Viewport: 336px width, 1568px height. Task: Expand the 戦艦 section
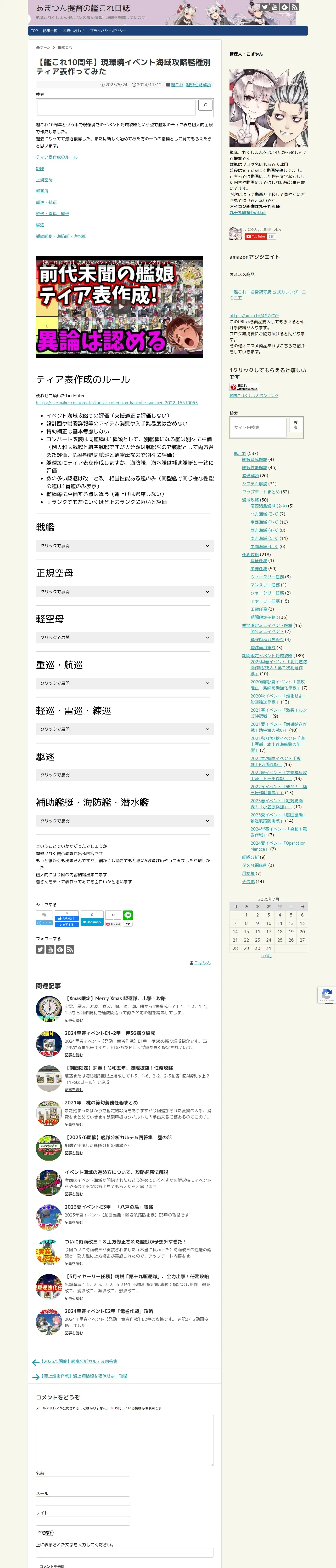(x=124, y=545)
